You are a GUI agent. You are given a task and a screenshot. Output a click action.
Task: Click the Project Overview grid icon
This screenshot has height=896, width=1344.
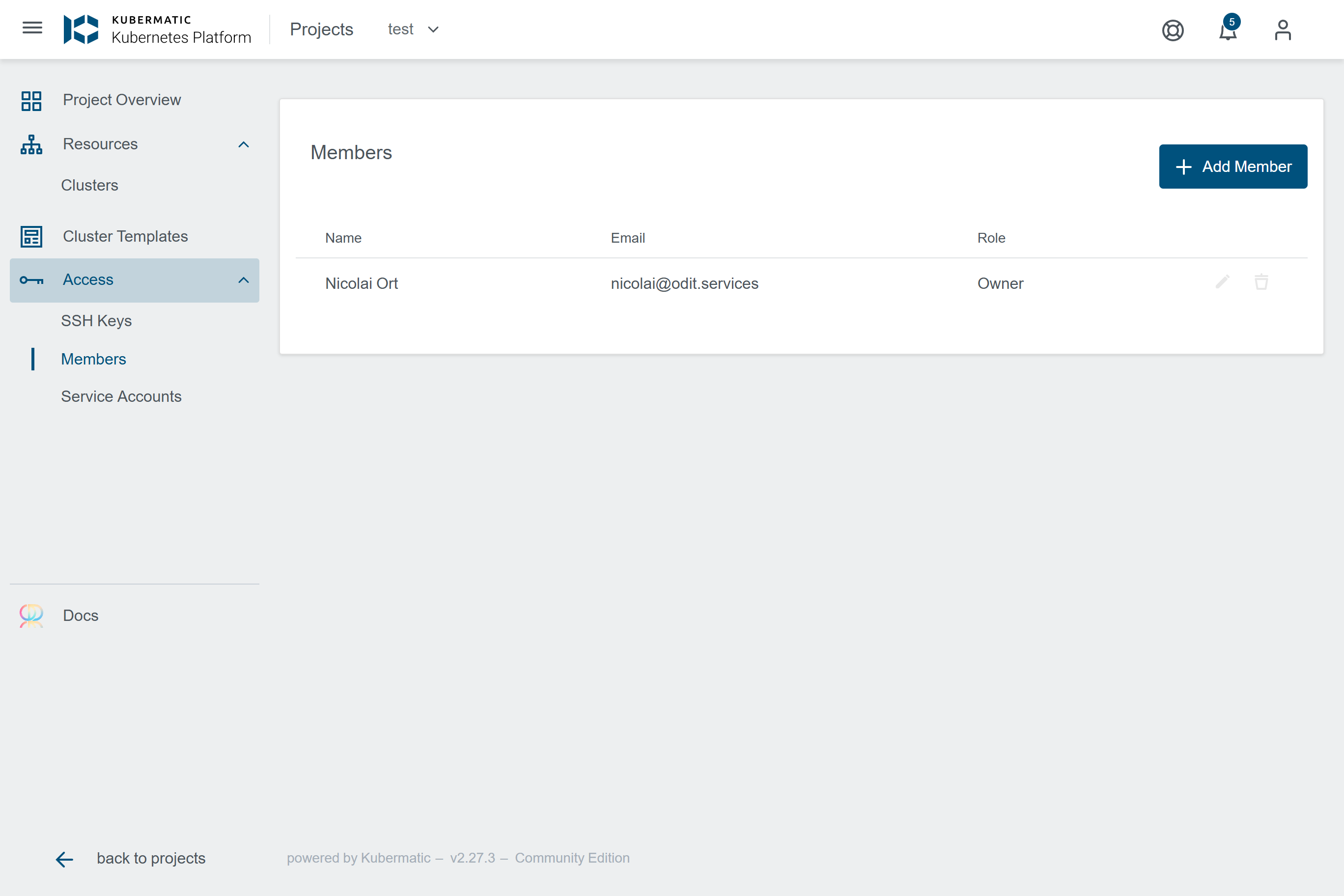(x=31, y=101)
